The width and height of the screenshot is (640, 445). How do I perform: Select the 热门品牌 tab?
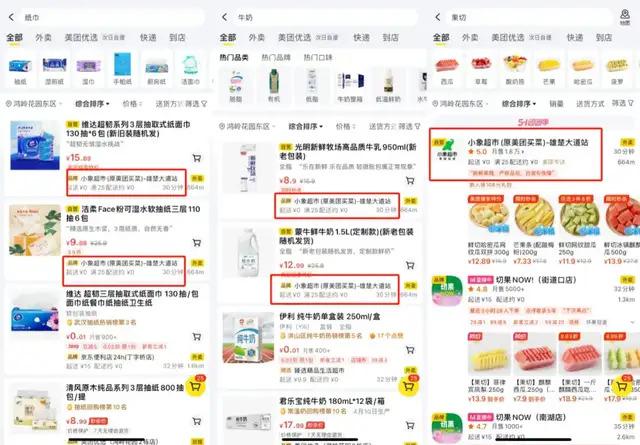[276, 58]
